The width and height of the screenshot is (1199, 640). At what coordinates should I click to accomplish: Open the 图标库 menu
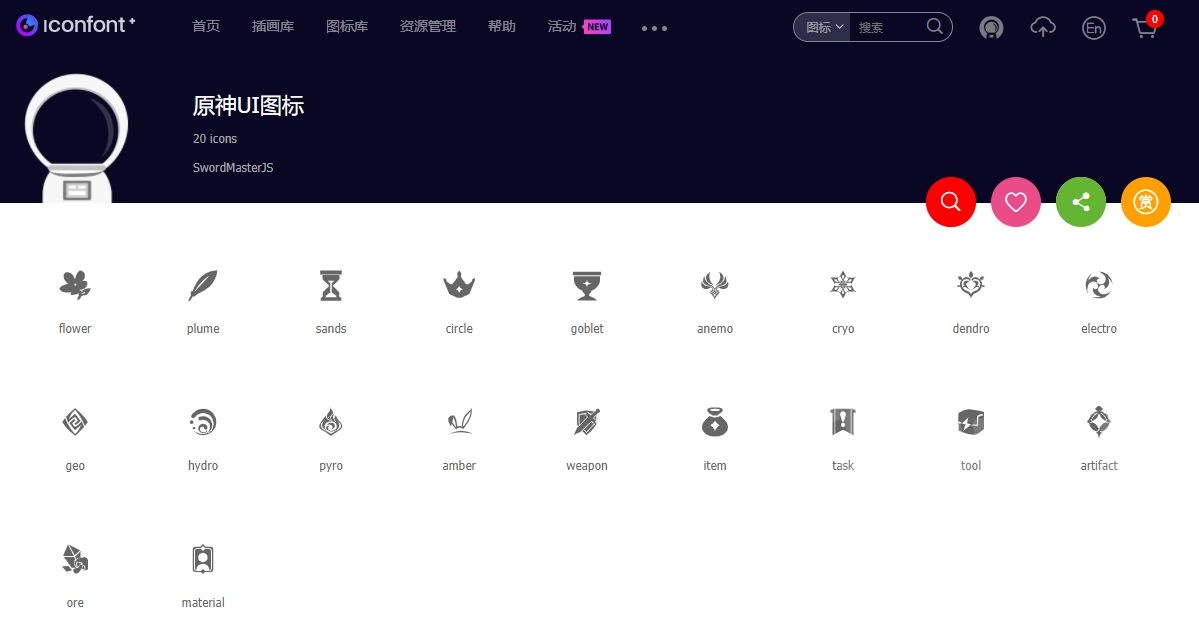coord(347,27)
